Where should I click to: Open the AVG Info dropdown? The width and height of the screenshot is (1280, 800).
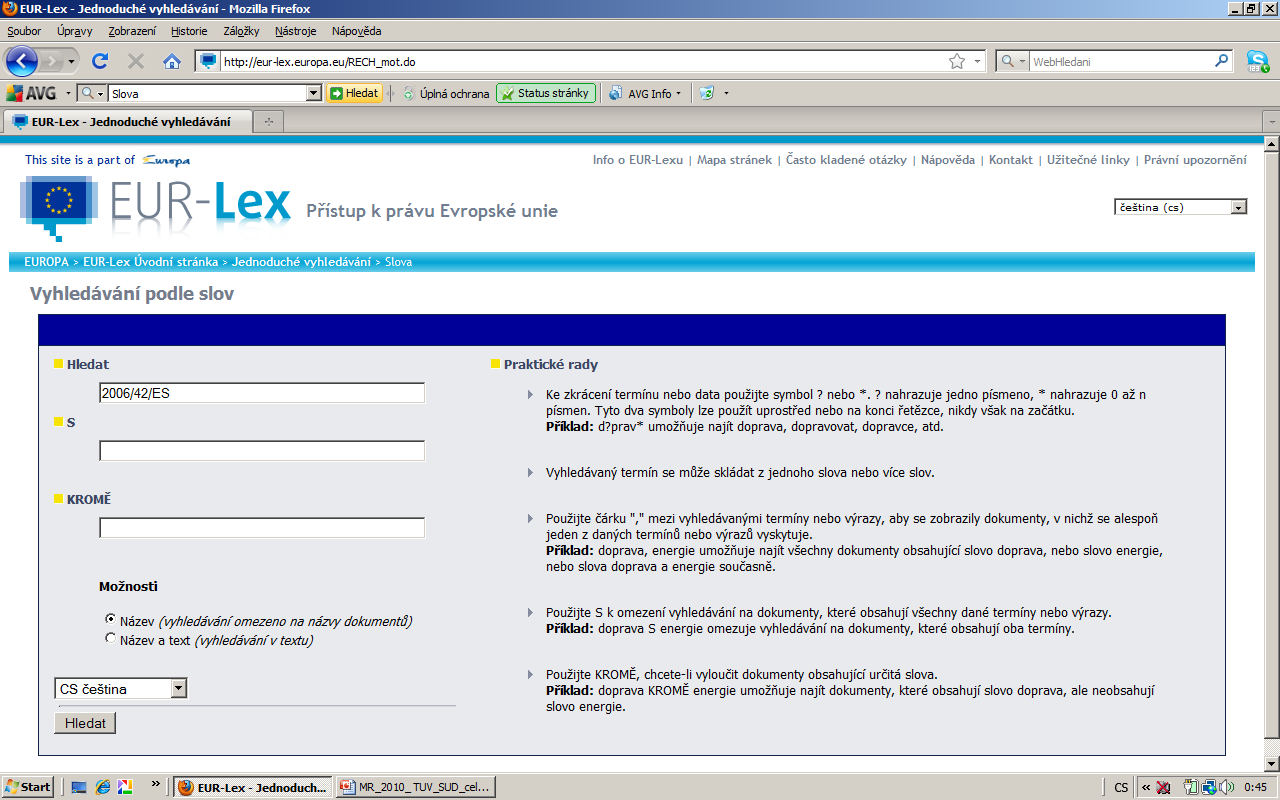645,93
